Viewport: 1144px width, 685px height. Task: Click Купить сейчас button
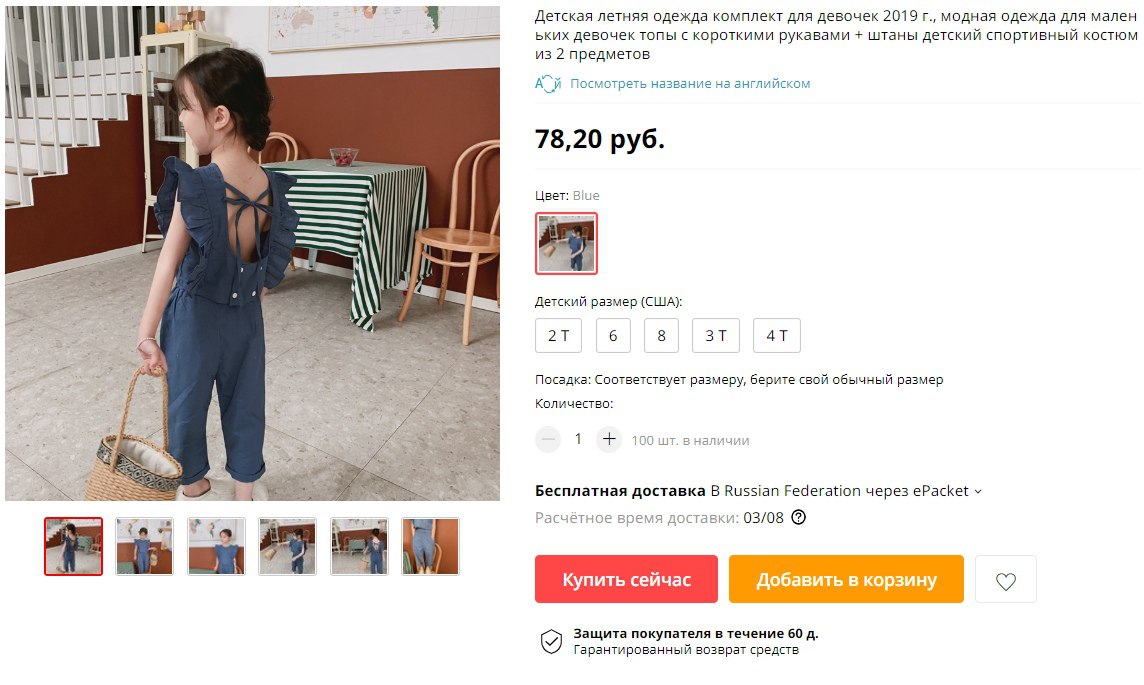(626, 579)
